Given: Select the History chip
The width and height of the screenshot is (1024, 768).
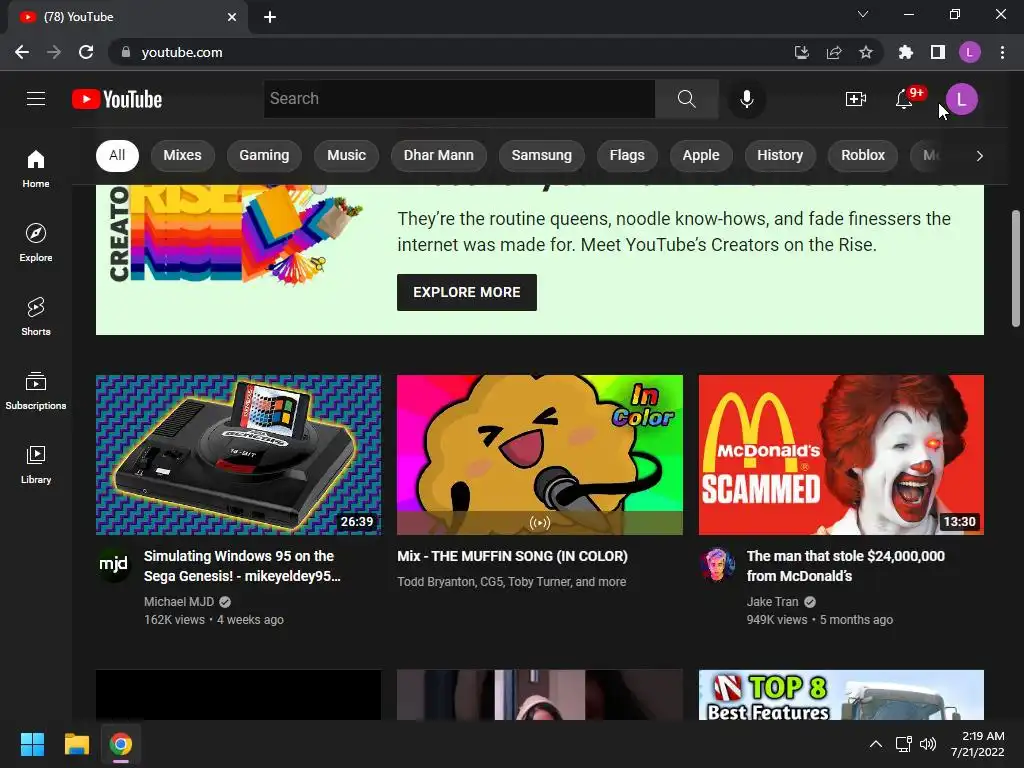Looking at the screenshot, I should click(x=780, y=155).
